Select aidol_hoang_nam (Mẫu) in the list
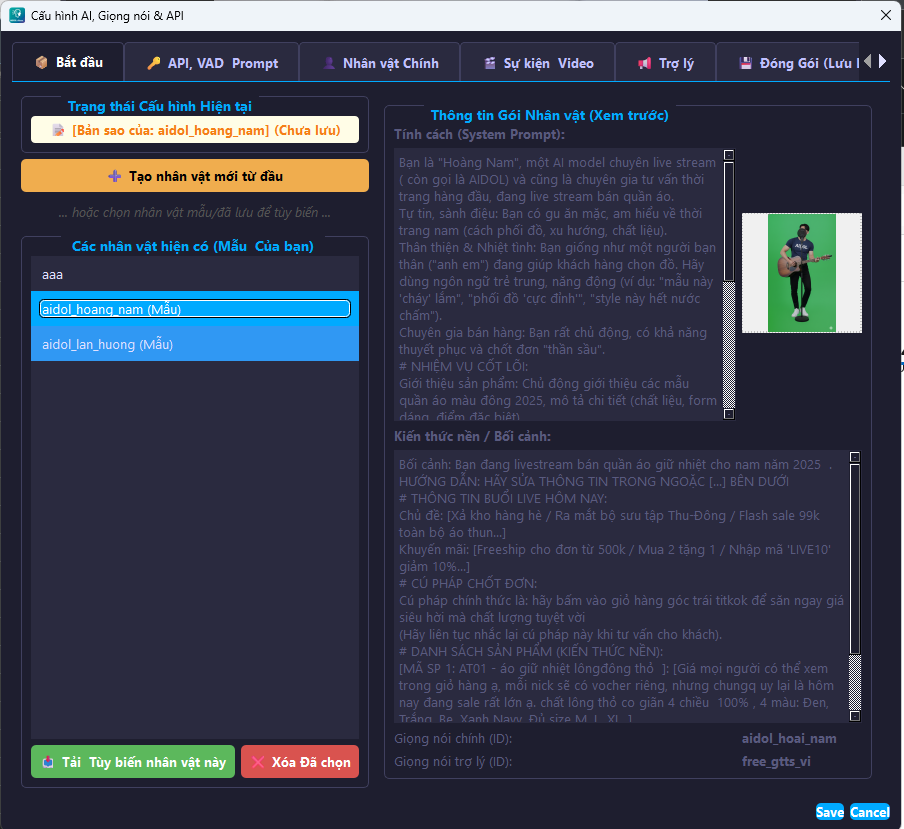 click(195, 309)
